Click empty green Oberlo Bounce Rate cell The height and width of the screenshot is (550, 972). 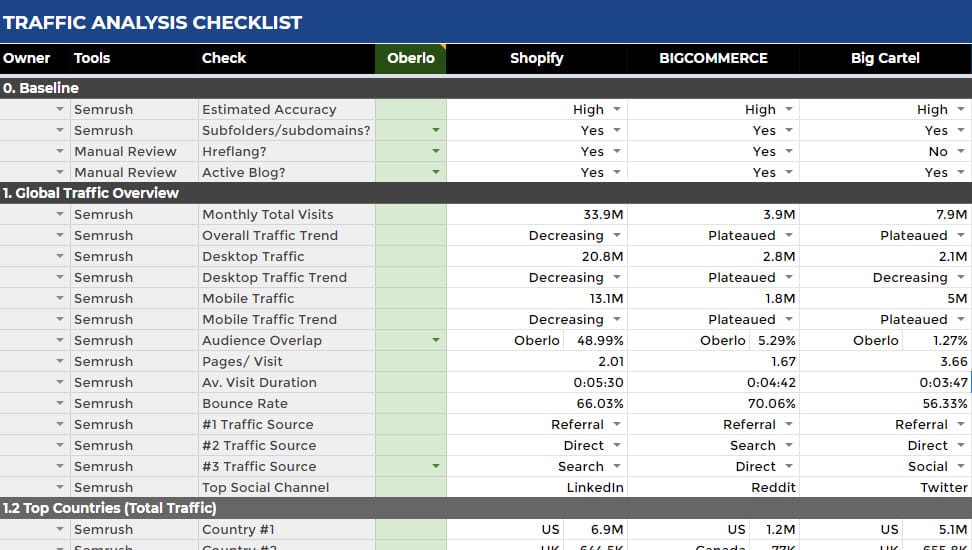click(411, 403)
